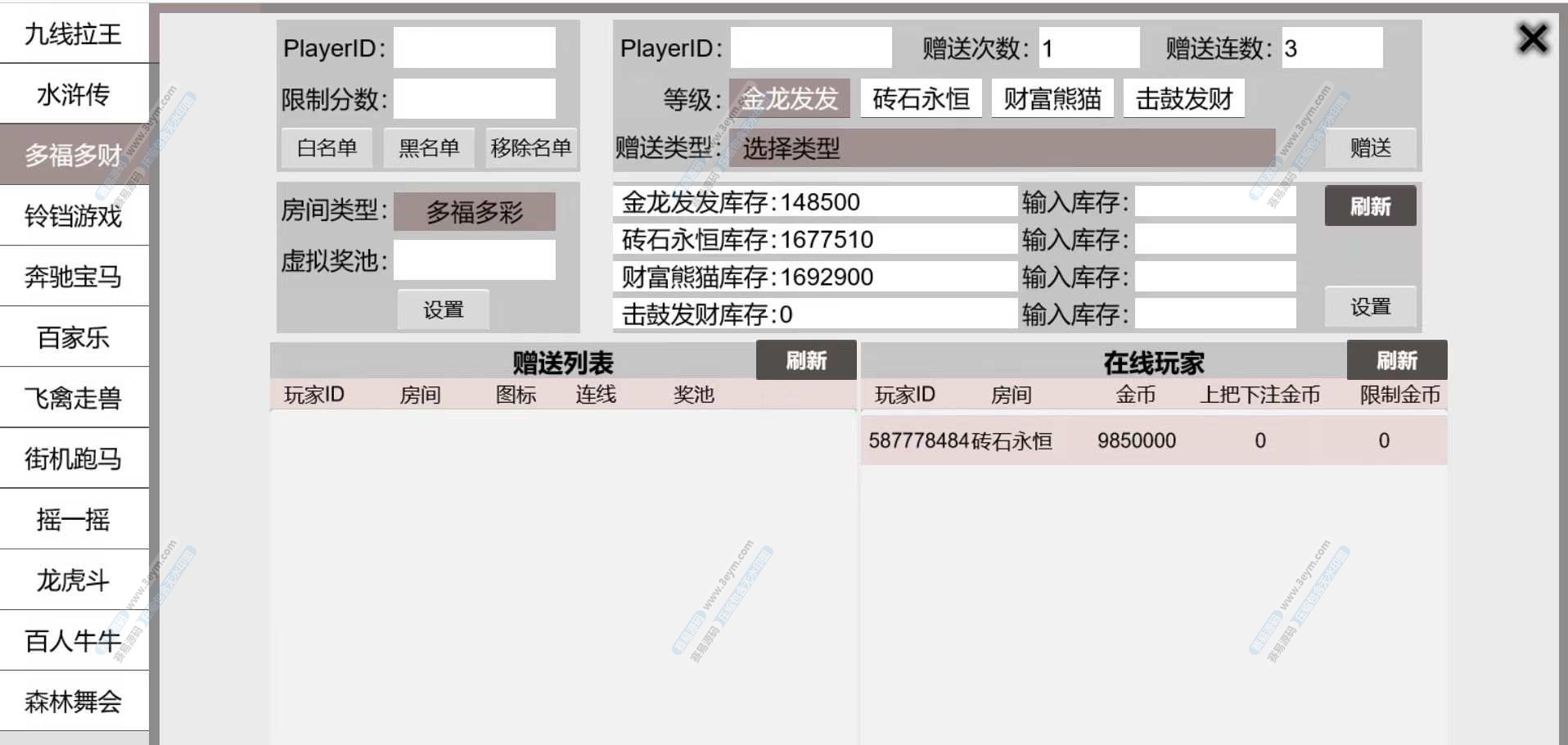Close the admin panel with X icon
Viewport: 1568px width, 745px height.
click(x=1532, y=38)
